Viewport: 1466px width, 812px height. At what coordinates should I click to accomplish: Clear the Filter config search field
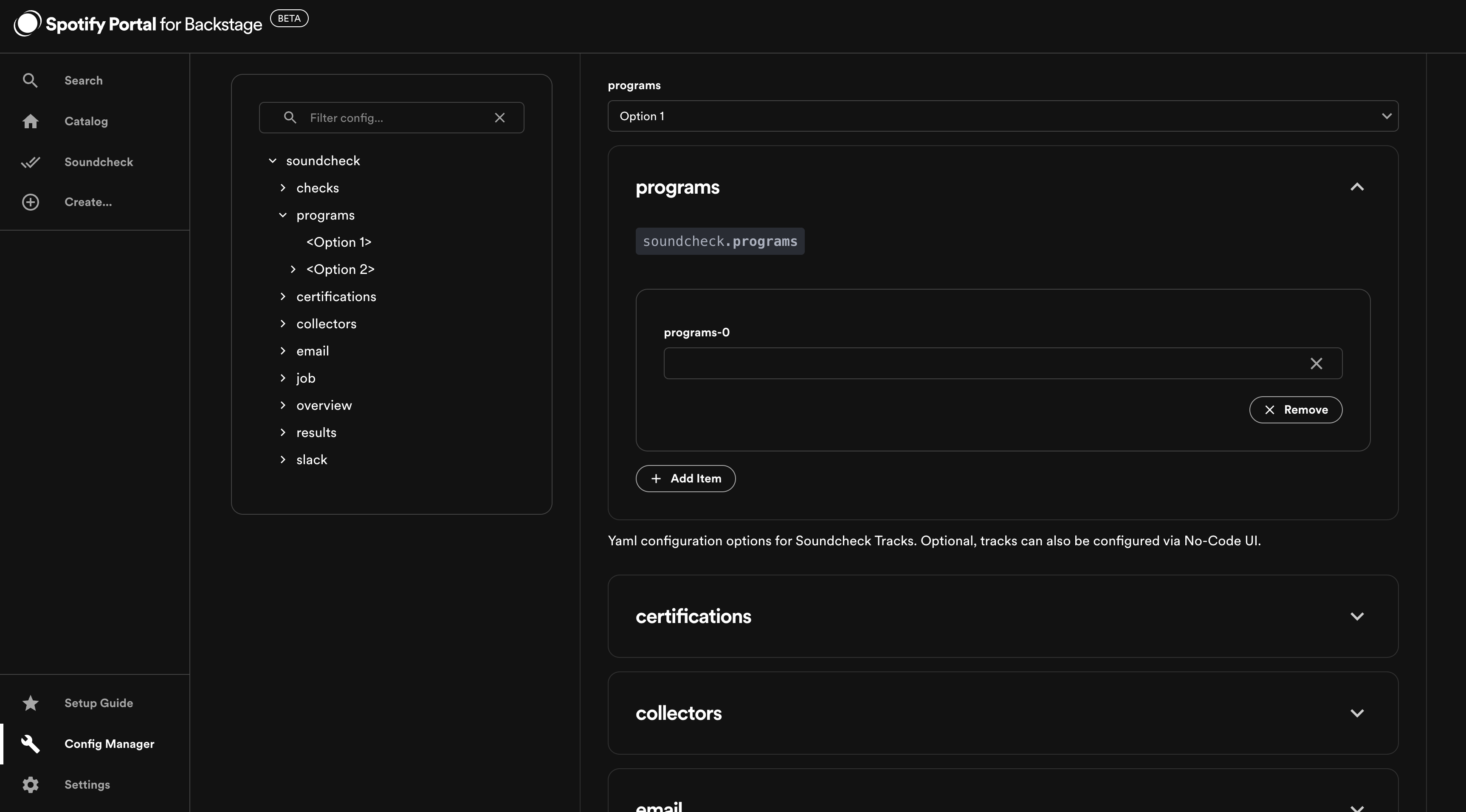(x=500, y=117)
